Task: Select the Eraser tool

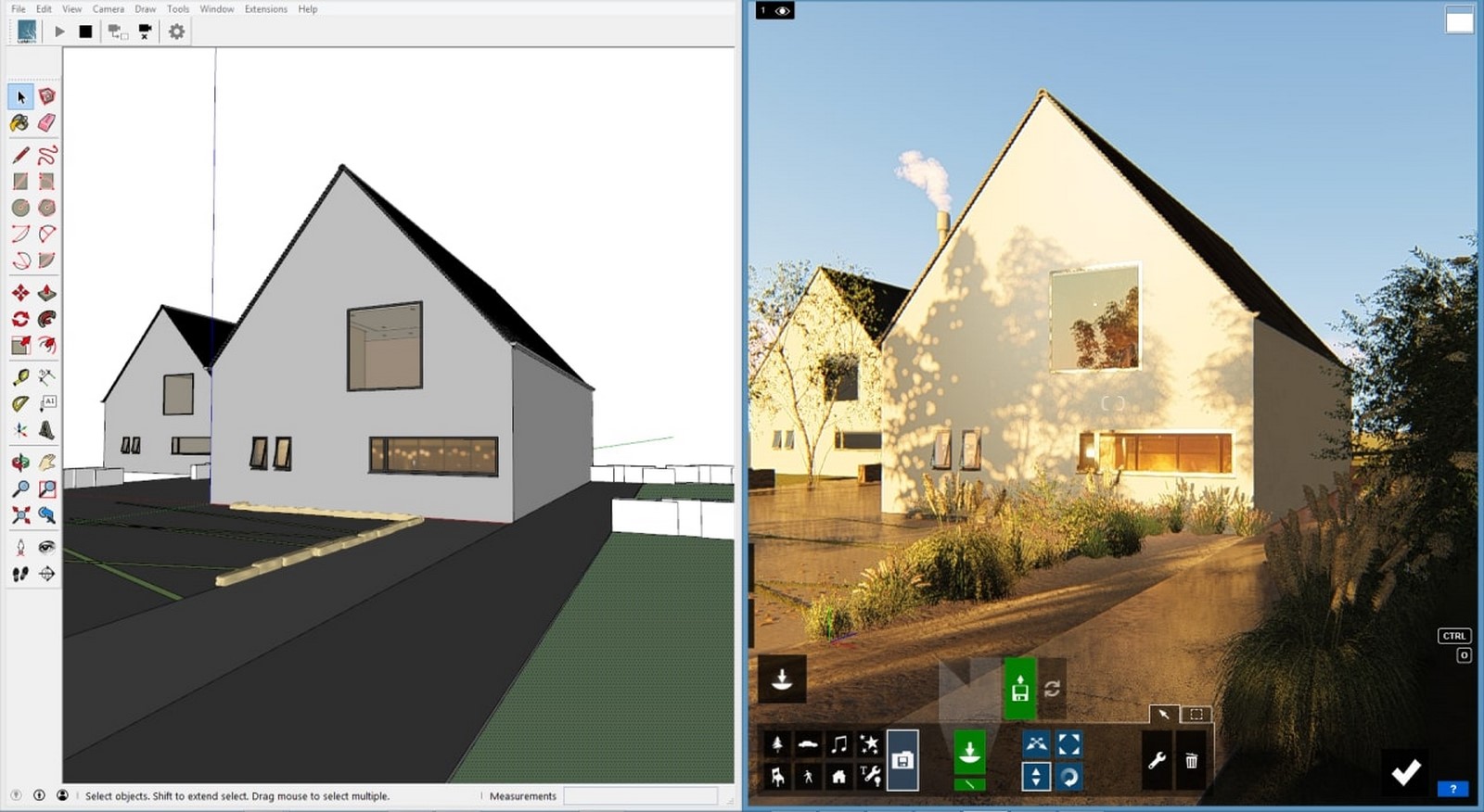Action: [46, 122]
